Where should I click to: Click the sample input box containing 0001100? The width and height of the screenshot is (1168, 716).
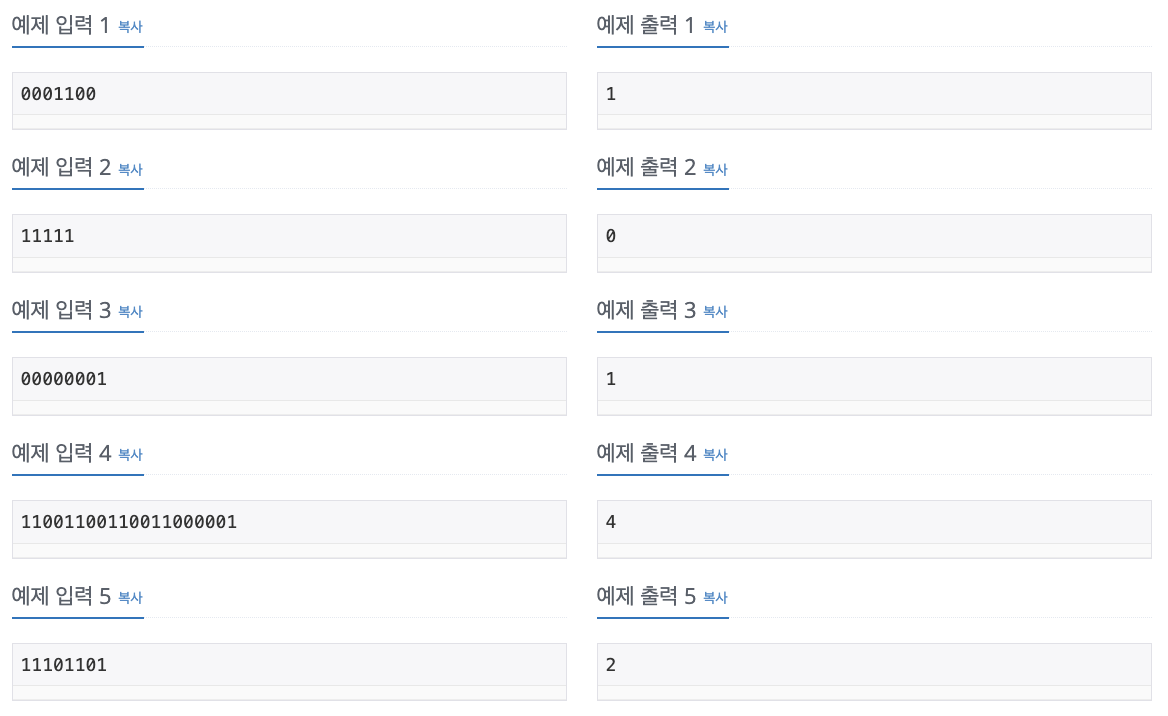tap(289, 94)
